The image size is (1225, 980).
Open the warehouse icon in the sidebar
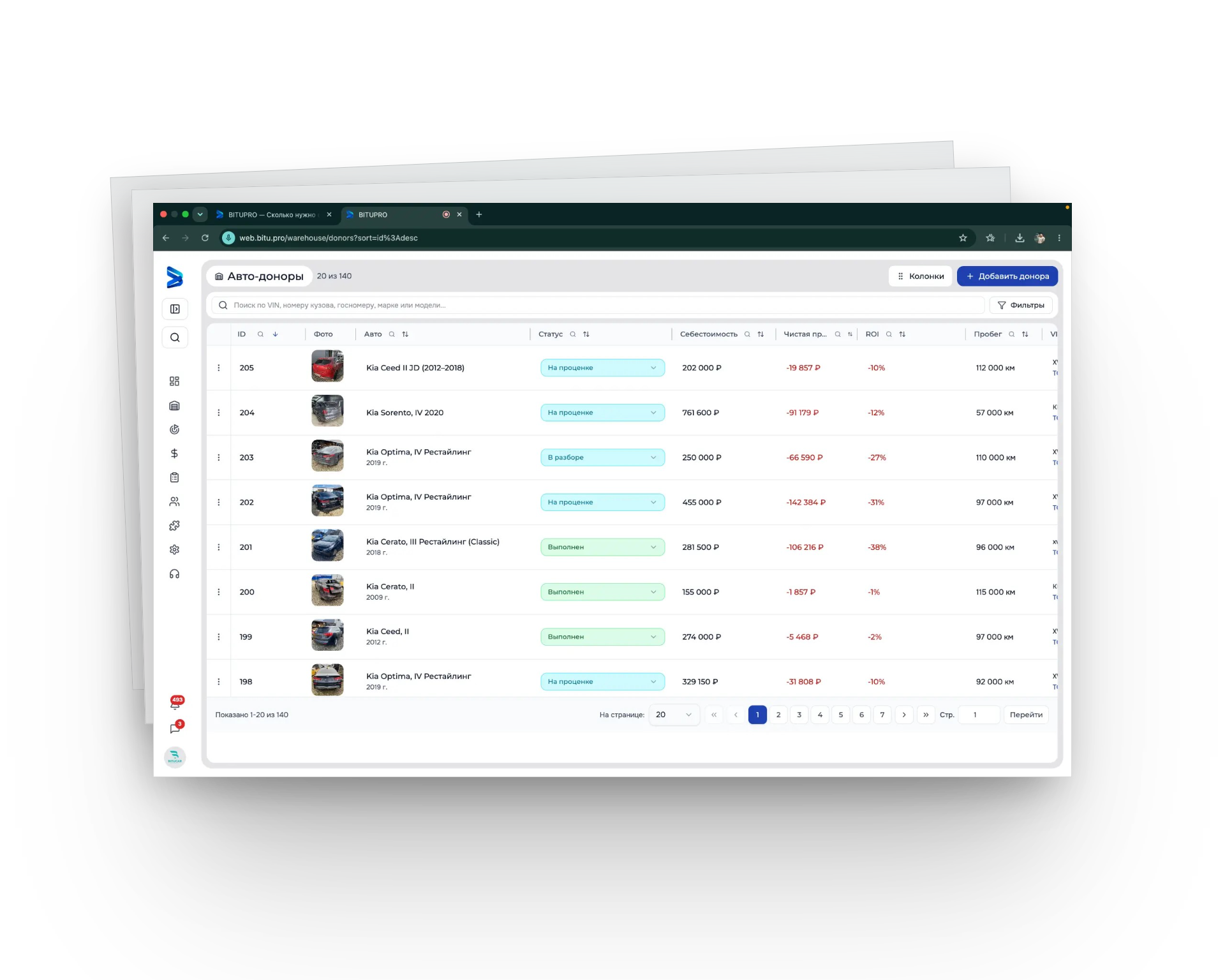[x=174, y=406]
